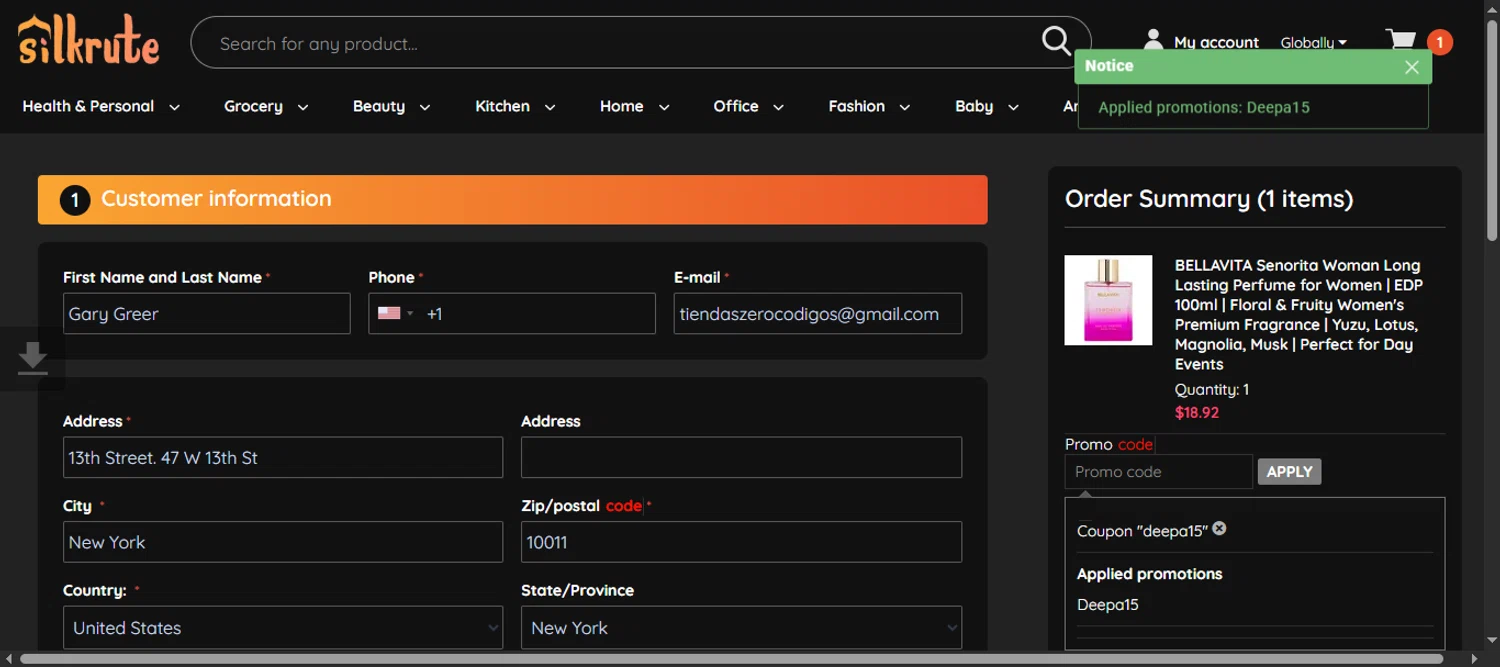The width and height of the screenshot is (1500, 667).
Task: Click the empty second Address field
Action: [x=741, y=457]
